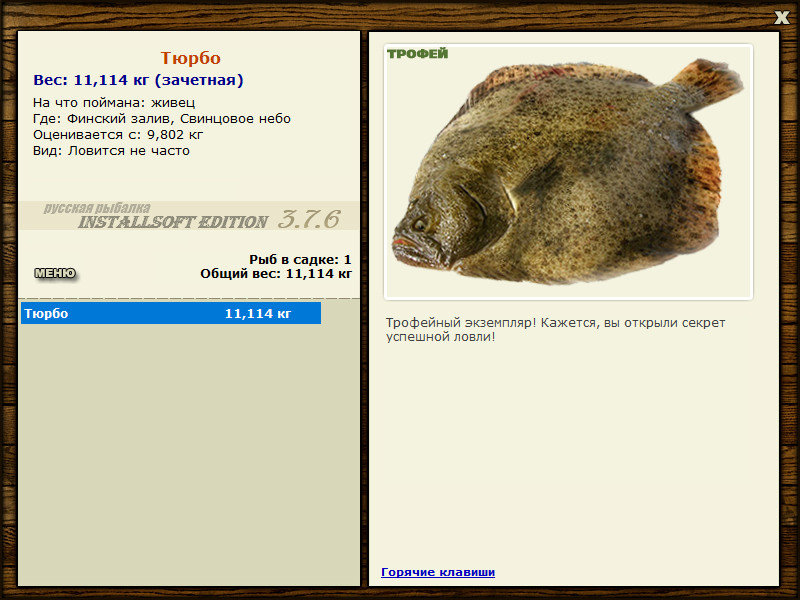Select the Тюрбо 11,114 кг list row
This screenshot has height=600, width=800.
[171, 313]
